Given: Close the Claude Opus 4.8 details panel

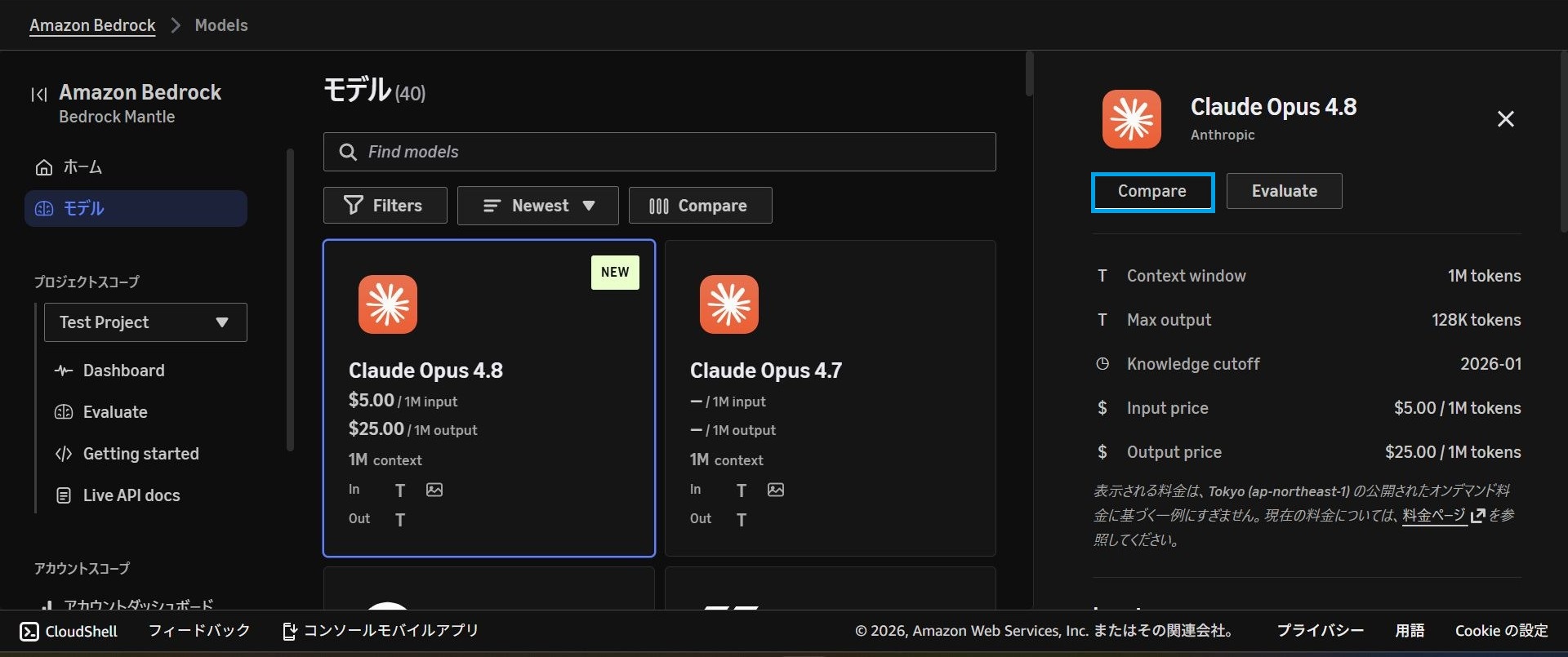Looking at the screenshot, I should [x=1506, y=119].
